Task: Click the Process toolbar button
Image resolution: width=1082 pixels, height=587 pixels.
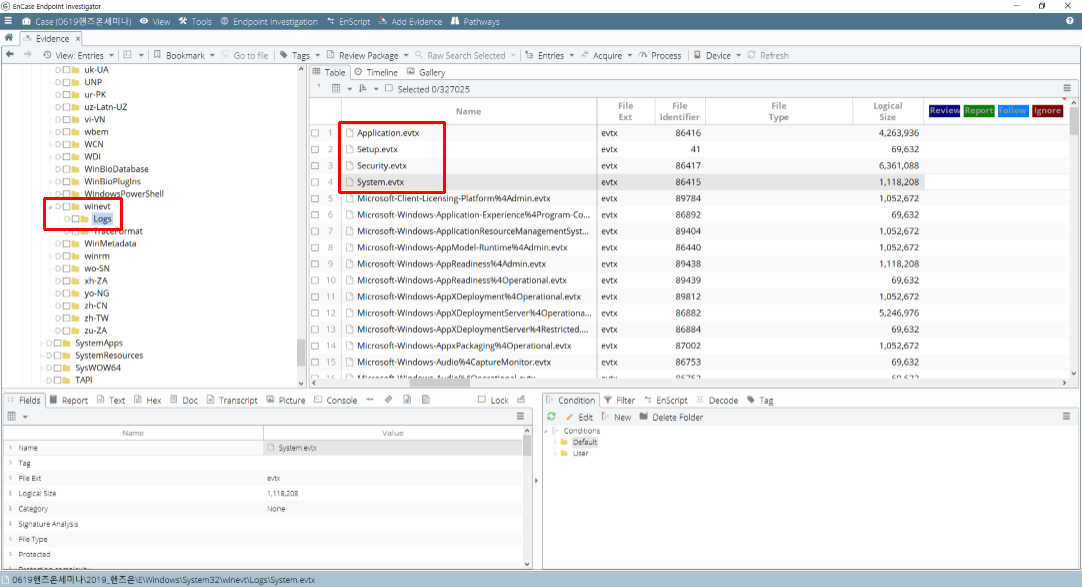Action: [660, 56]
